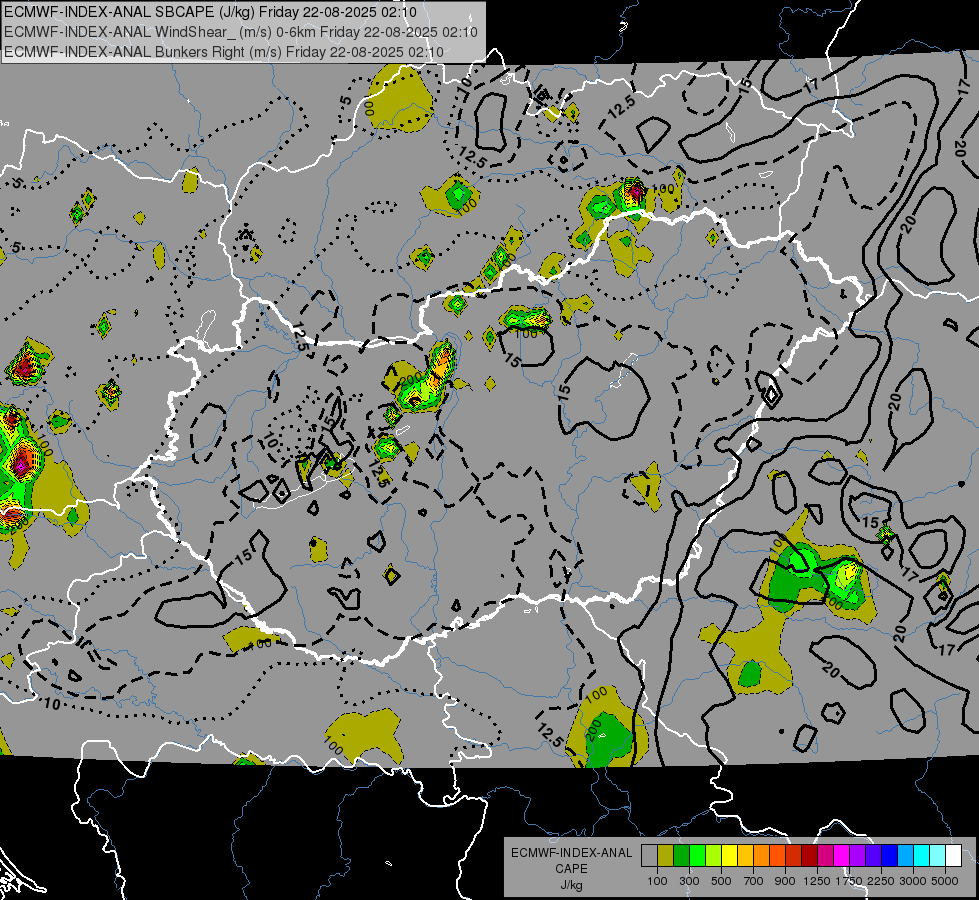This screenshot has width=979, height=900.
Task: Select the pale cyan legend swatch
Action: coord(938,856)
